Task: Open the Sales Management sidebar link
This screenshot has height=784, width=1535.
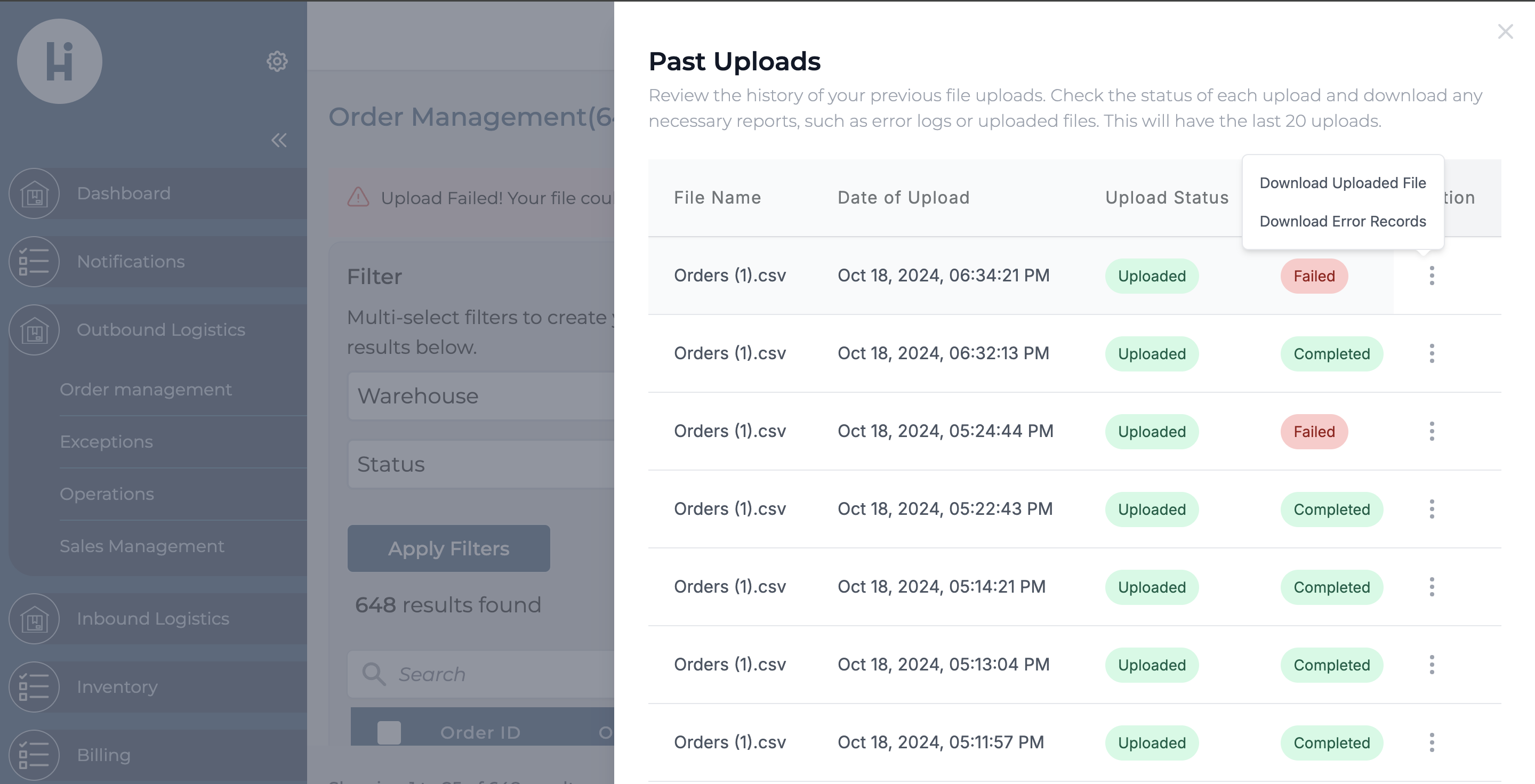Action: [142, 546]
